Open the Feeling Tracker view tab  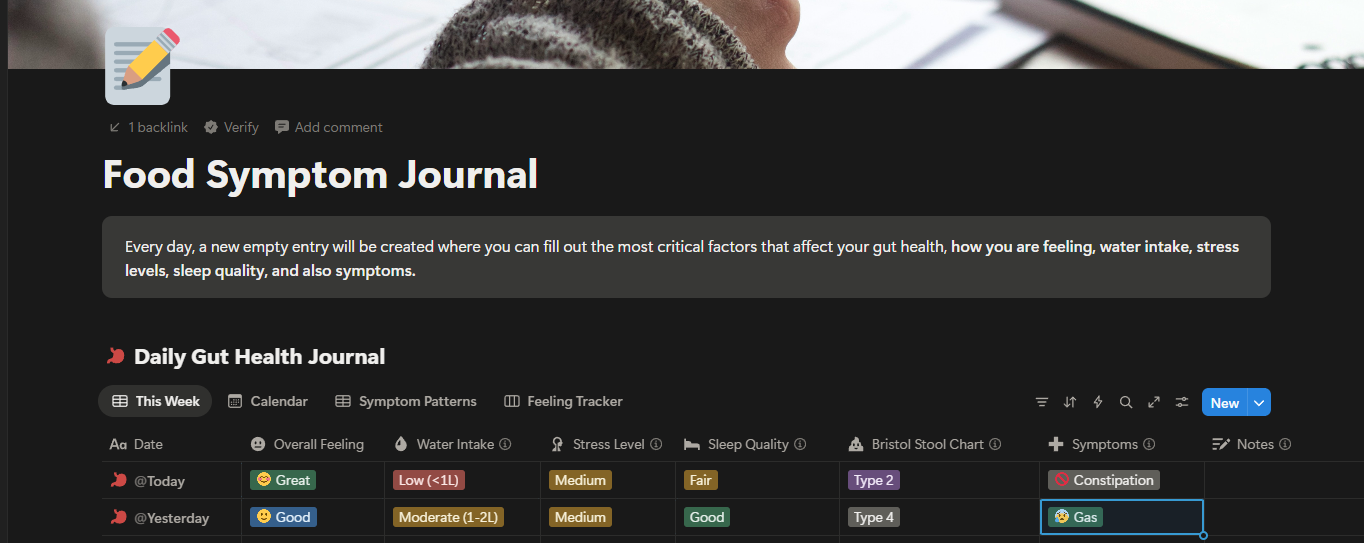coord(563,401)
